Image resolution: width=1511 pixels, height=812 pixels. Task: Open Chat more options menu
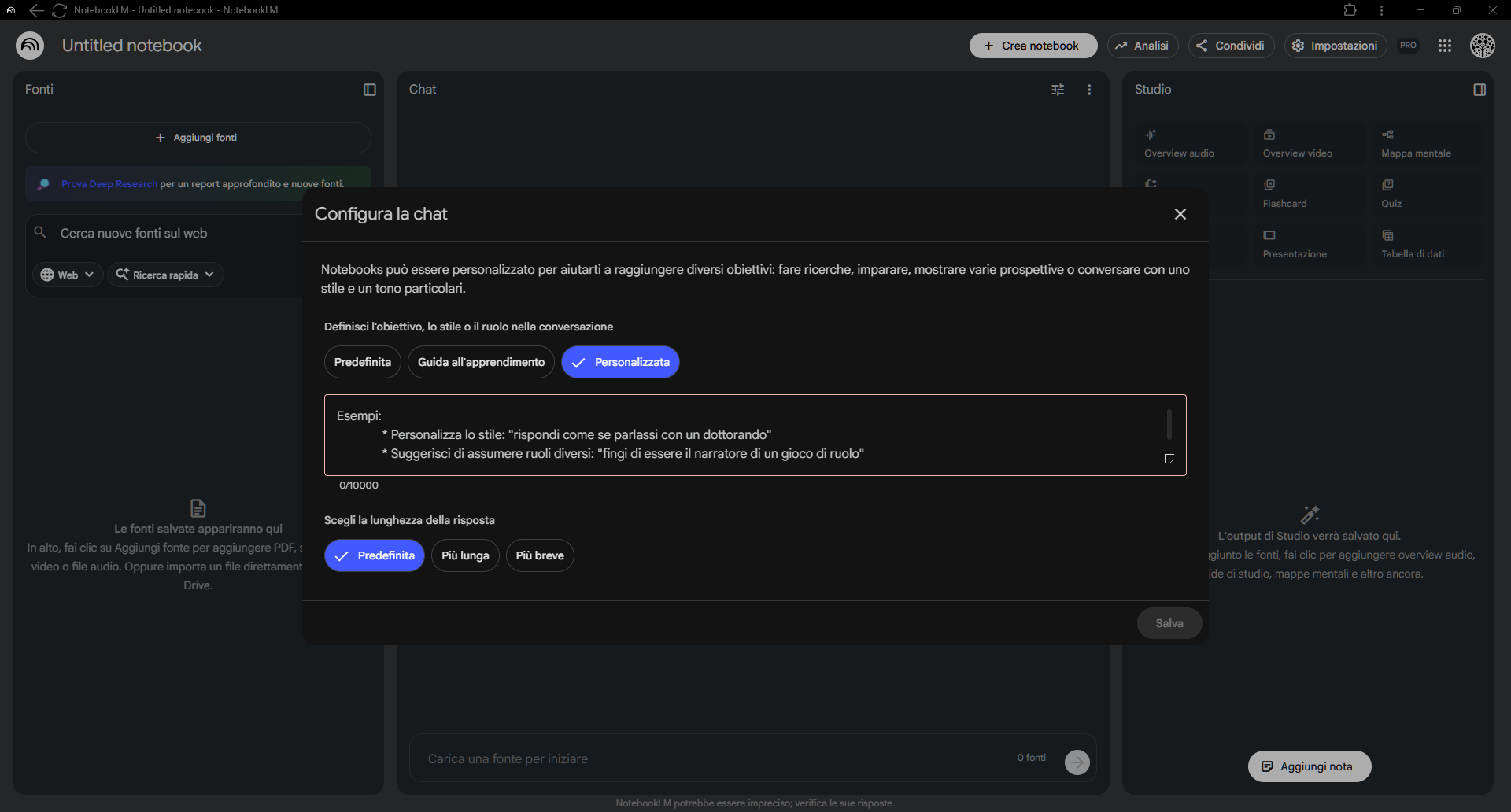click(1089, 90)
